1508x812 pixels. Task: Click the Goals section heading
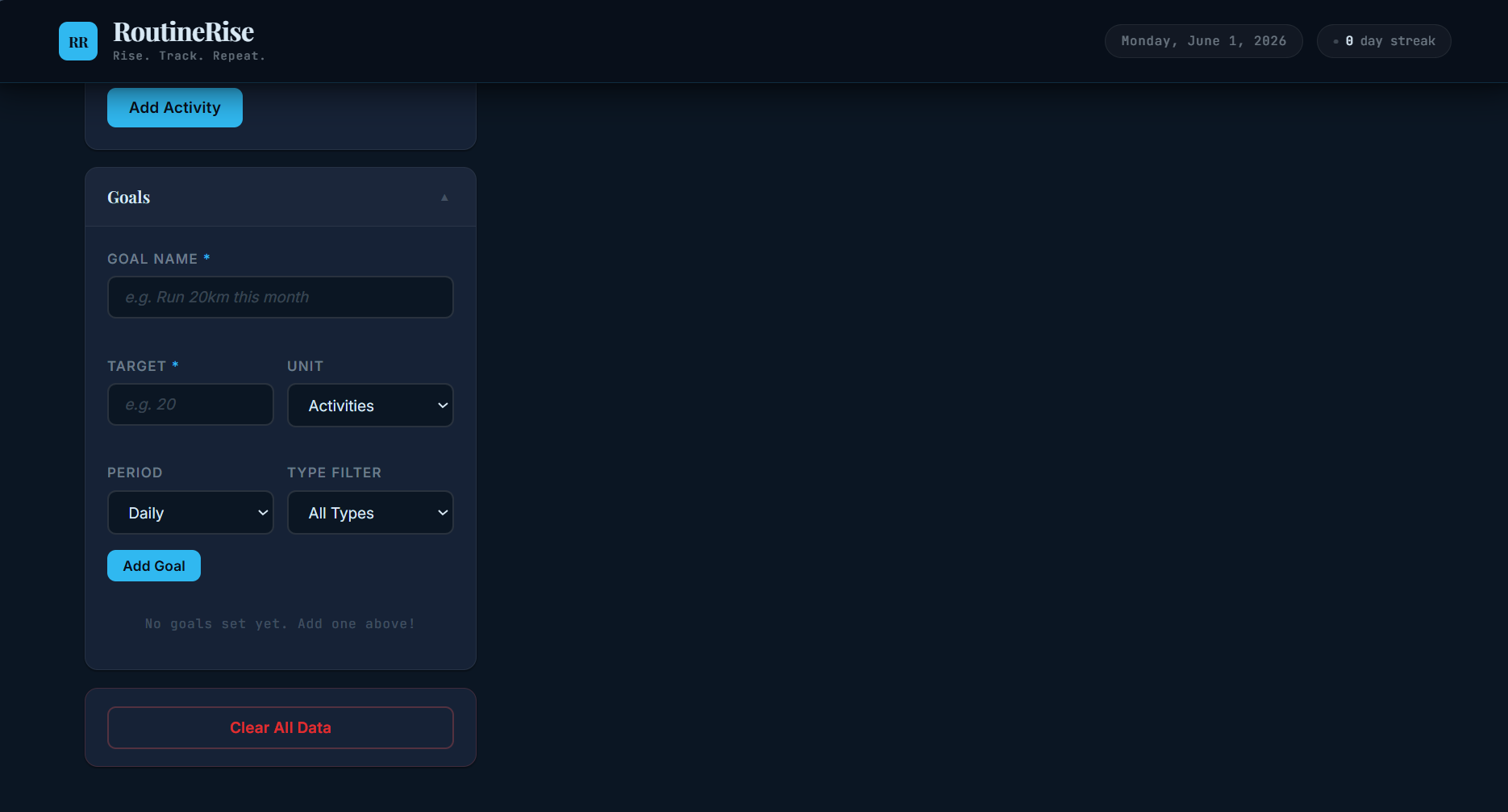tap(129, 198)
